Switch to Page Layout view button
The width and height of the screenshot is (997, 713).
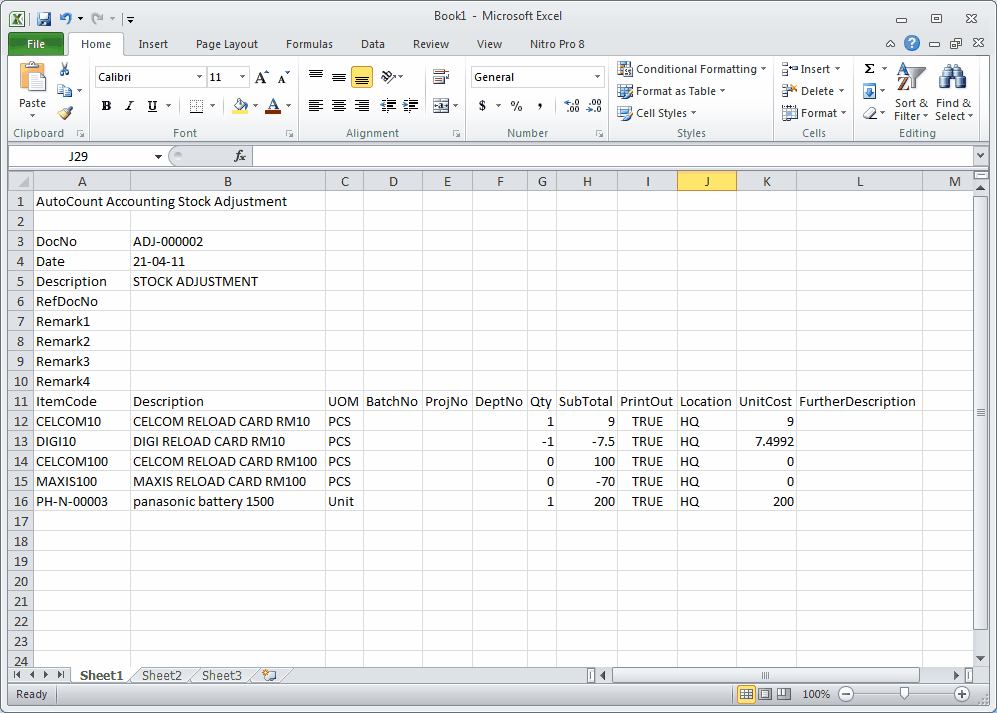point(766,694)
